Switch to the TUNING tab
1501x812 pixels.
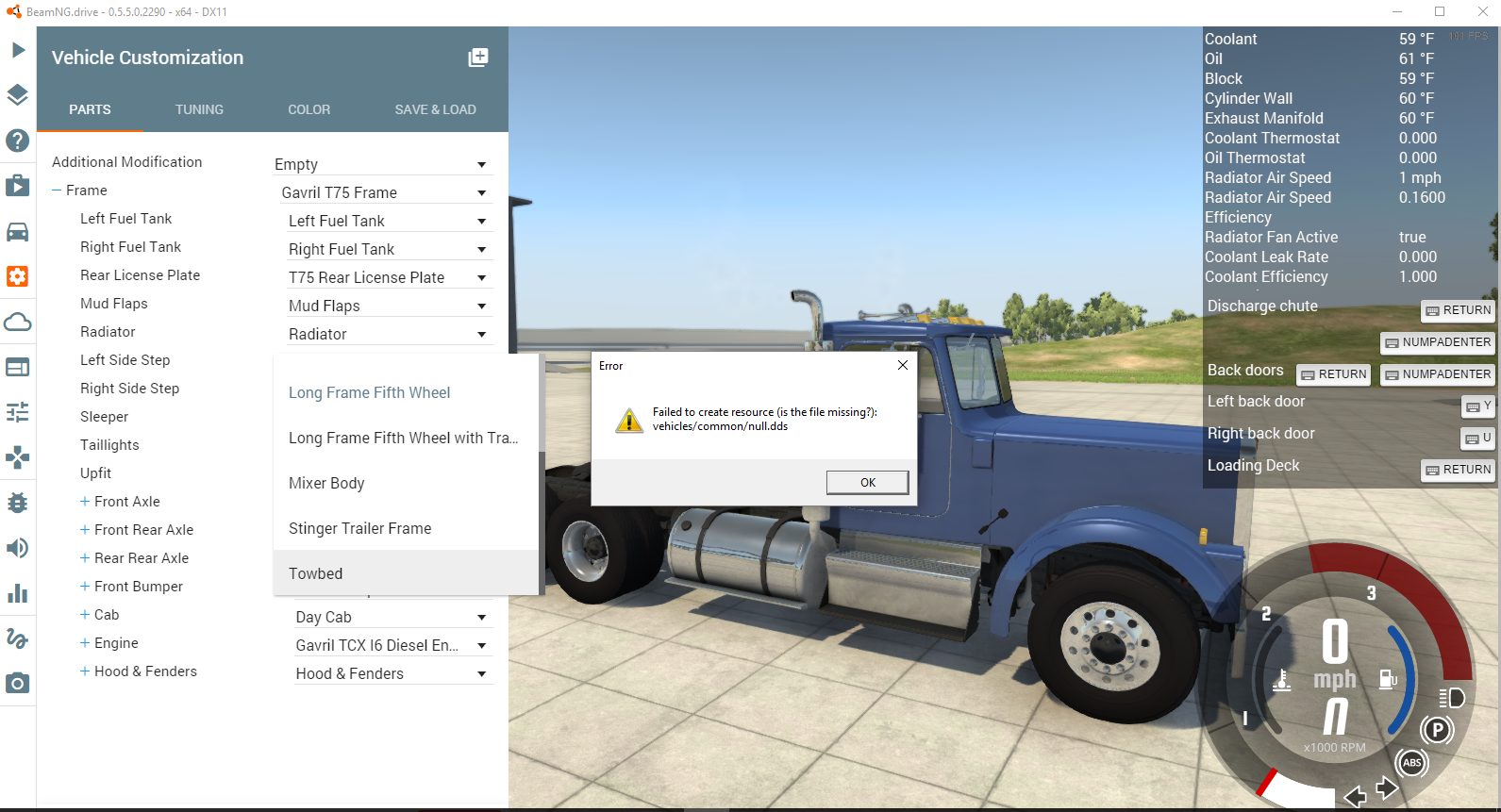point(199,109)
